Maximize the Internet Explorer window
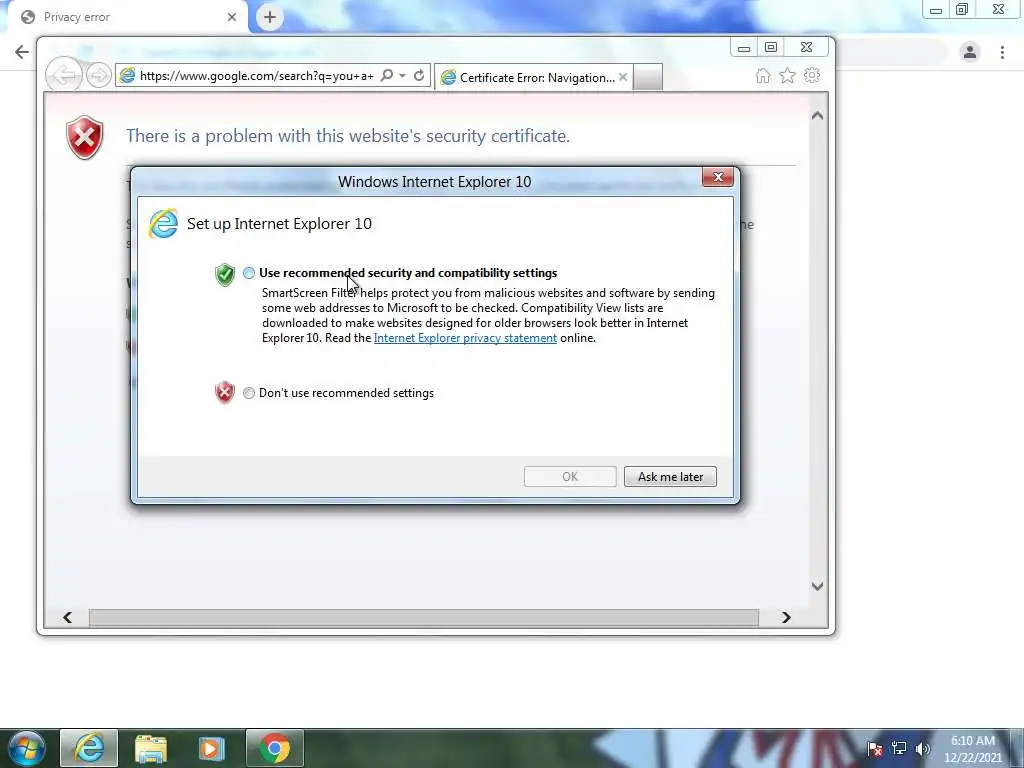The width and height of the screenshot is (1024, 768). pos(771,48)
